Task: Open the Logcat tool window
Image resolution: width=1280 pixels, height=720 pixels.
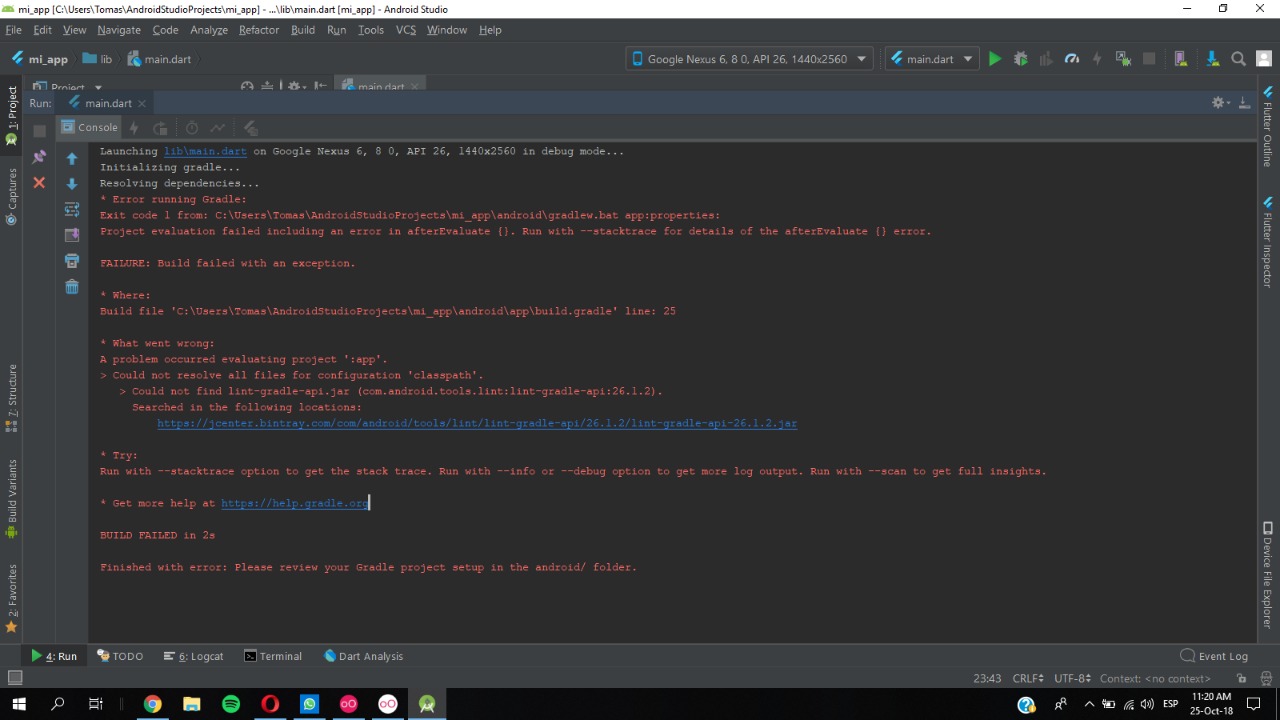Action: pyautogui.click(x=194, y=656)
